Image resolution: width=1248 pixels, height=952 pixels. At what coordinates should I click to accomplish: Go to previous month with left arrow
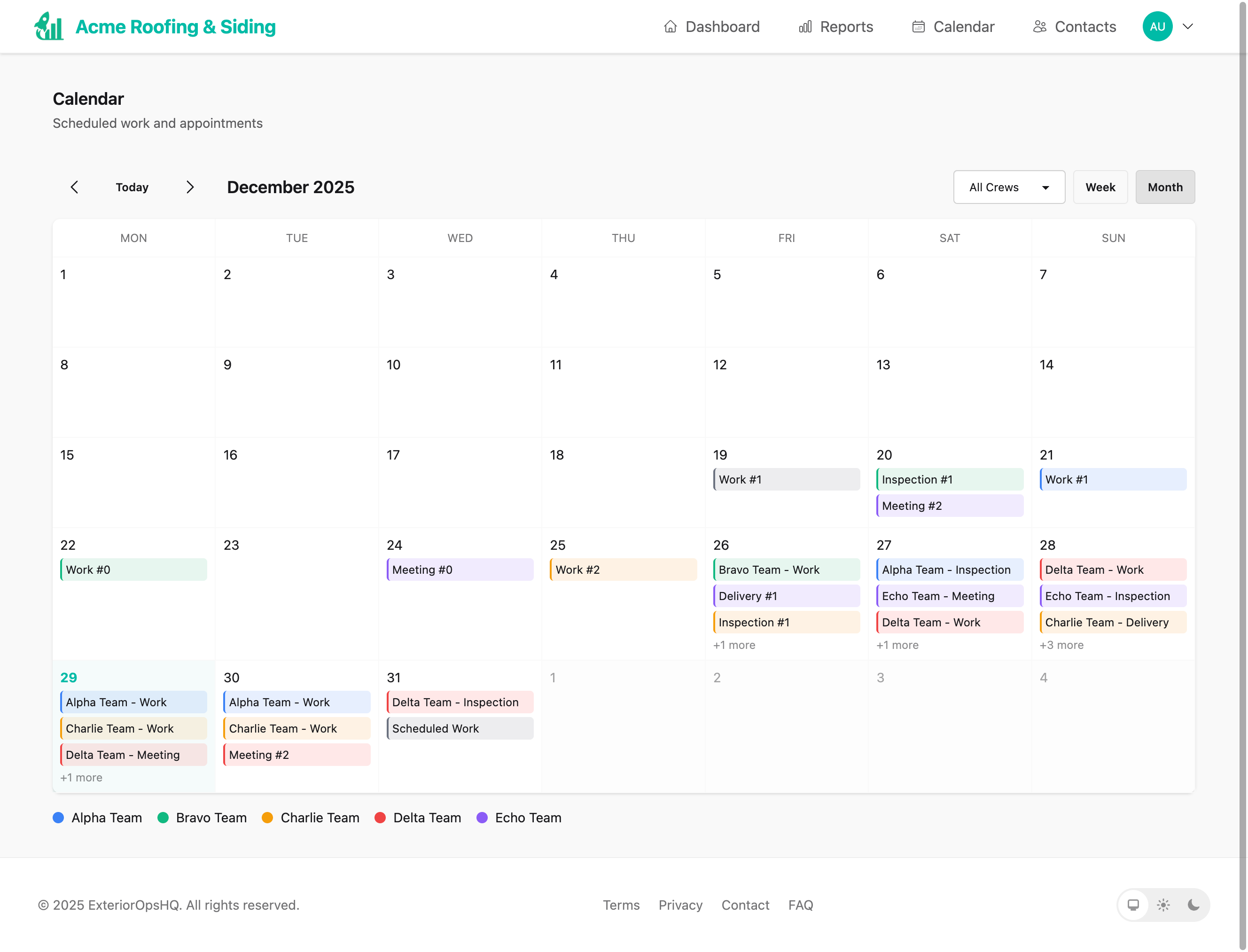[x=75, y=187]
